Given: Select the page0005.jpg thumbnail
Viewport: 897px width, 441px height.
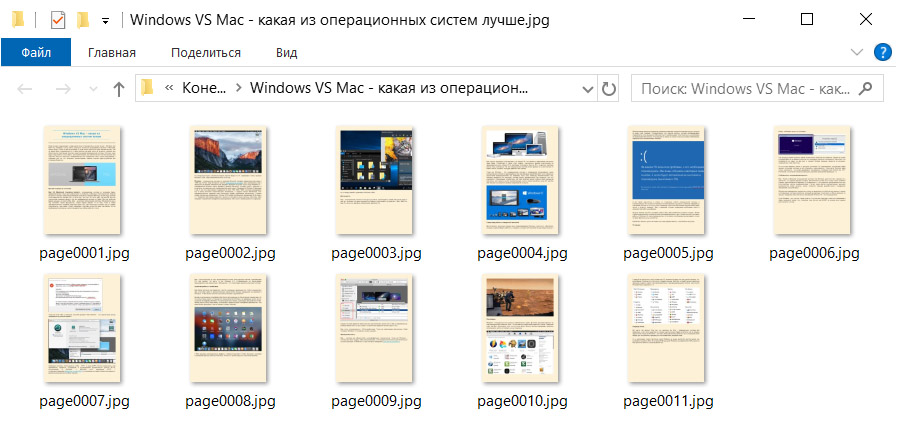Looking at the screenshot, I should tap(666, 180).
